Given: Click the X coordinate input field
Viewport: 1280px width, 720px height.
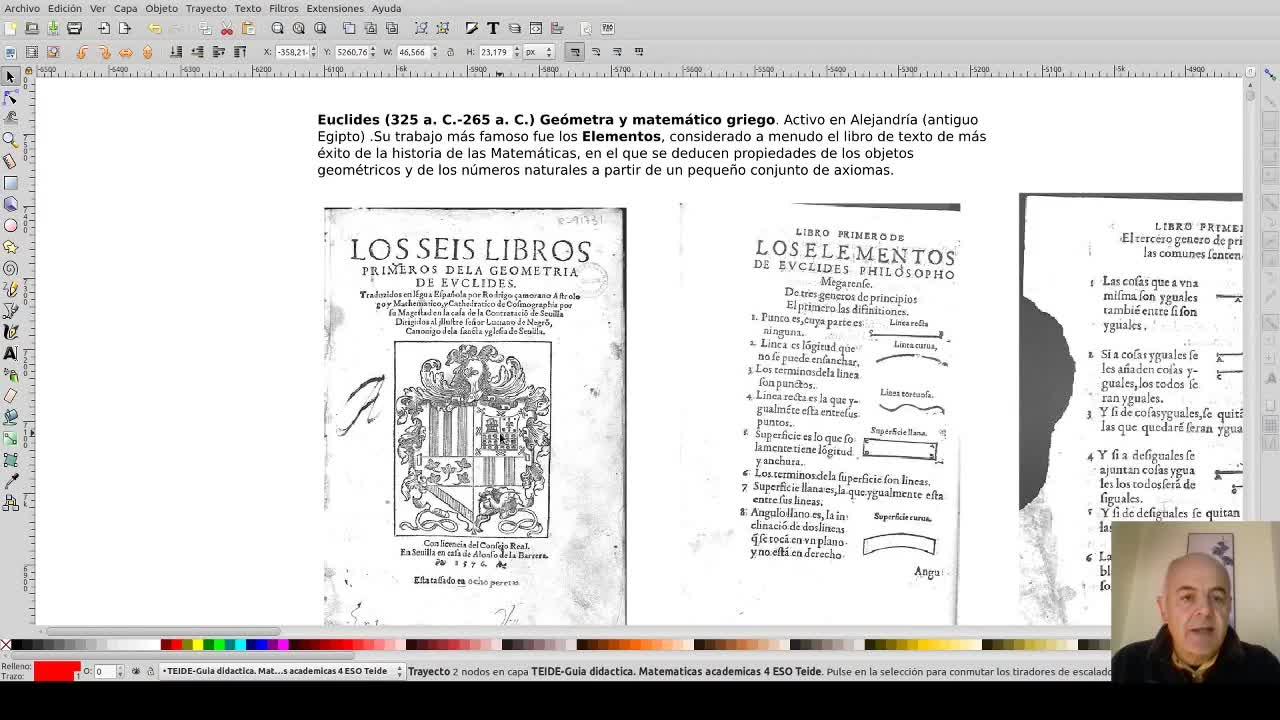Looking at the screenshot, I should click(292, 52).
